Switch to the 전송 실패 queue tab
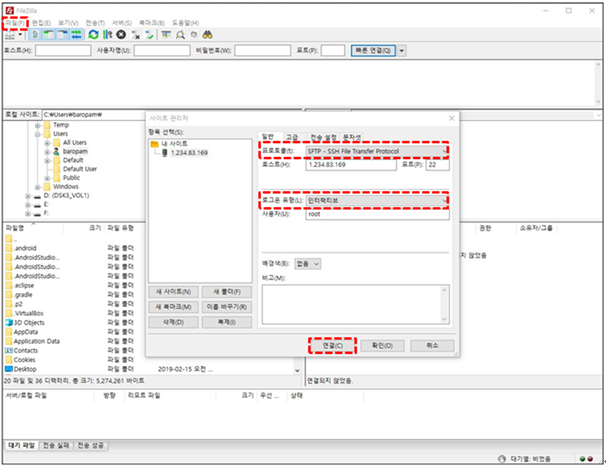Viewport: 606px width, 466px height. coord(56,446)
